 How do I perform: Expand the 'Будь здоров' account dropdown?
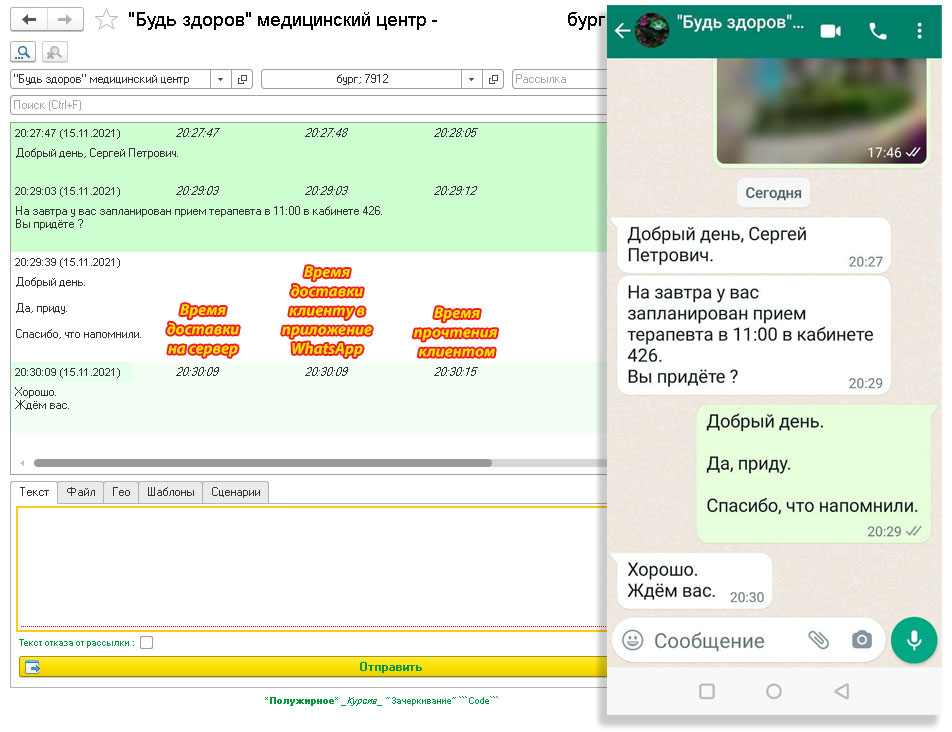[220, 79]
